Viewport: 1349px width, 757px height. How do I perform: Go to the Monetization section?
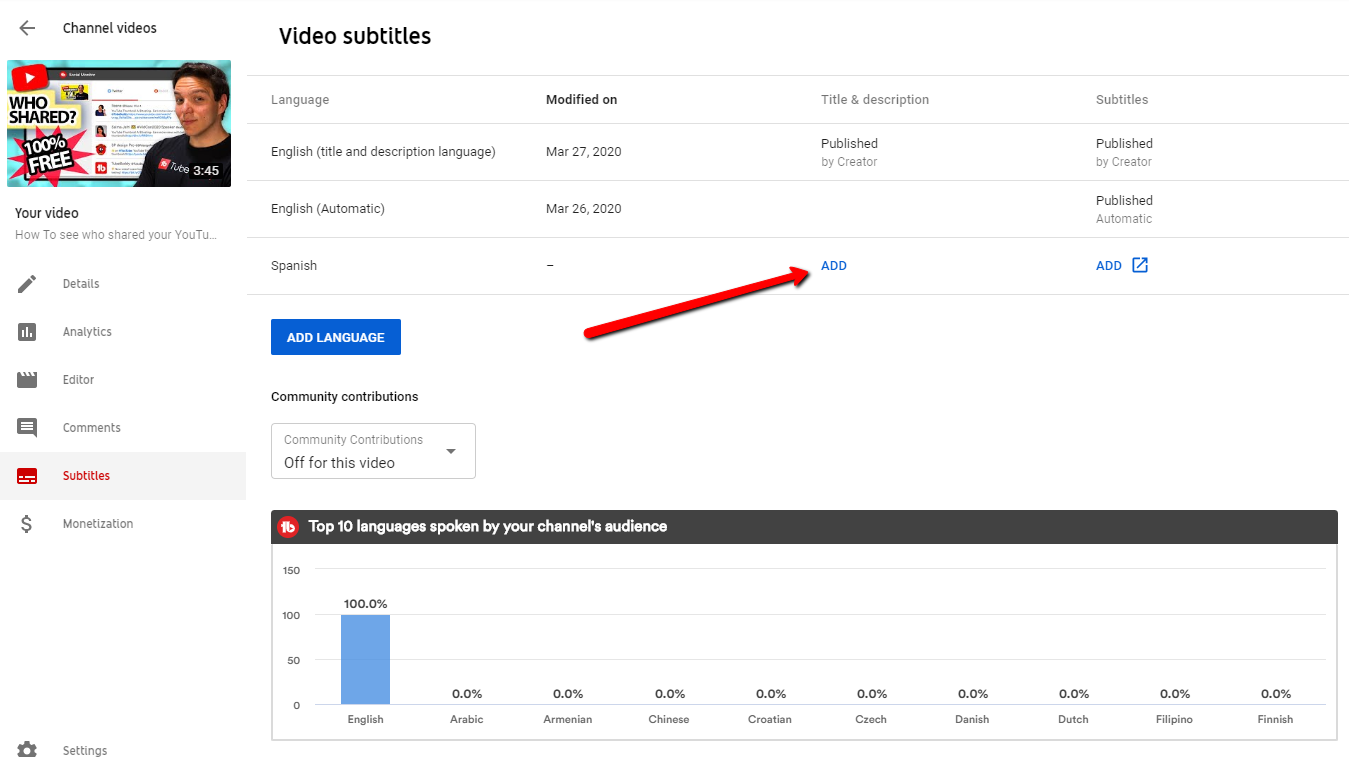pyautogui.click(x=97, y=524)
